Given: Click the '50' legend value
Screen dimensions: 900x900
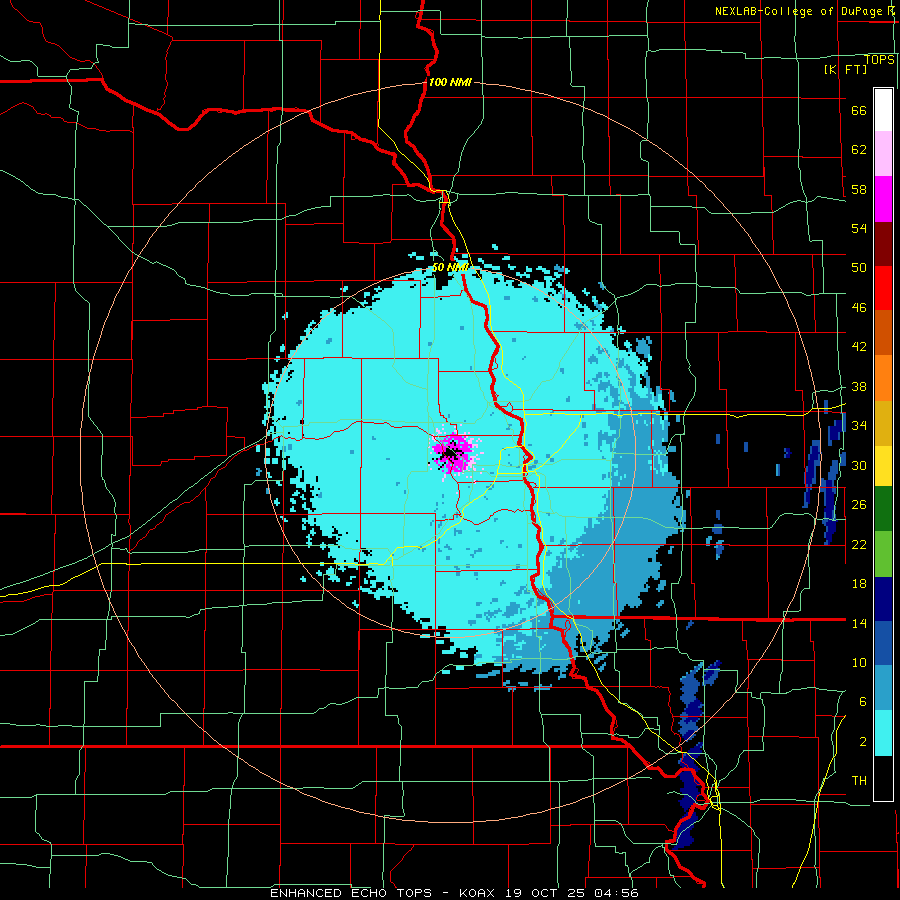Looking at the screenshot, I should (859, 268).
